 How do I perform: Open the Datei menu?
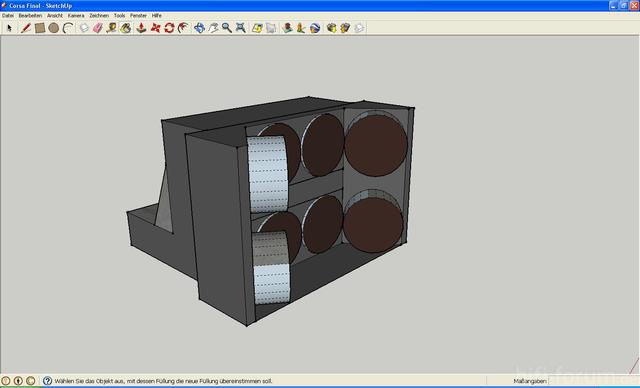tap(8, 16)
